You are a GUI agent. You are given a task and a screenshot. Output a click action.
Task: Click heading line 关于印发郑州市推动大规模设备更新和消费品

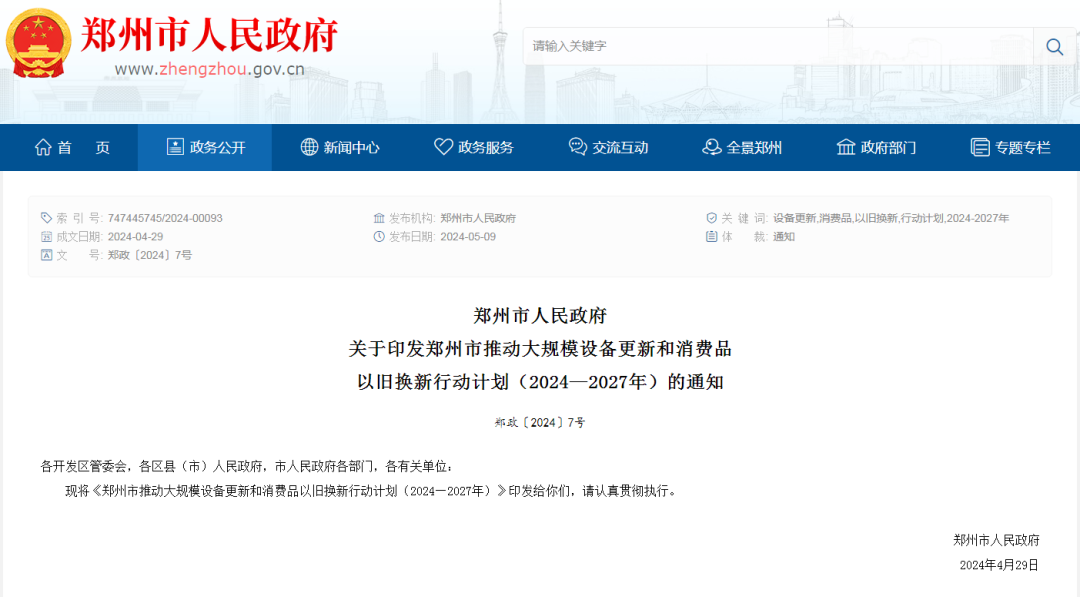click(x=540, y=349)
